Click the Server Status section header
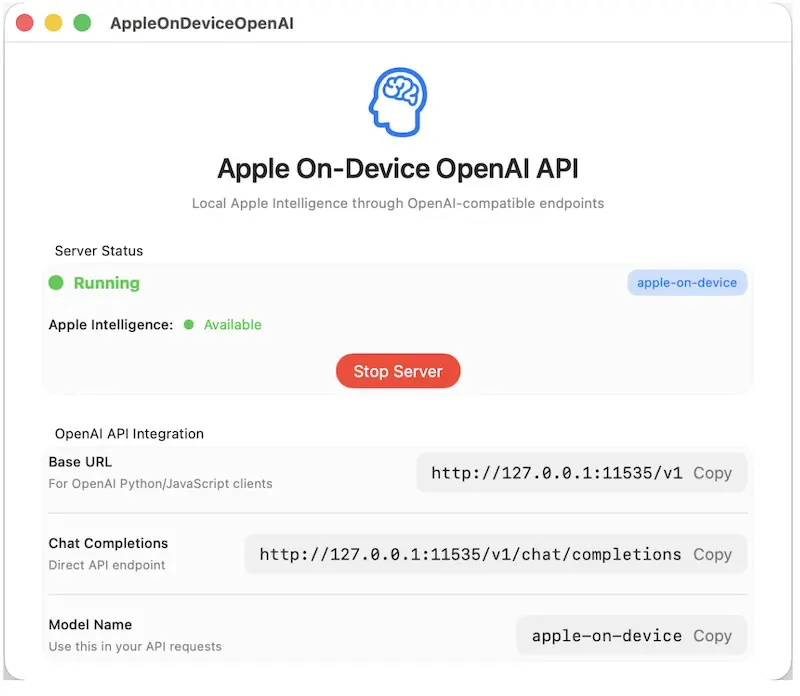Screen dimensions: 800x696 (x=99, y=251)
